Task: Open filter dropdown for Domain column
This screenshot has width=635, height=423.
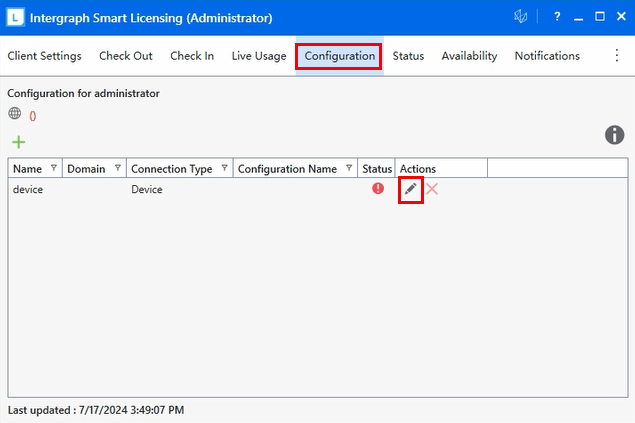Action: pyautogui.click(x=118, y=168)
